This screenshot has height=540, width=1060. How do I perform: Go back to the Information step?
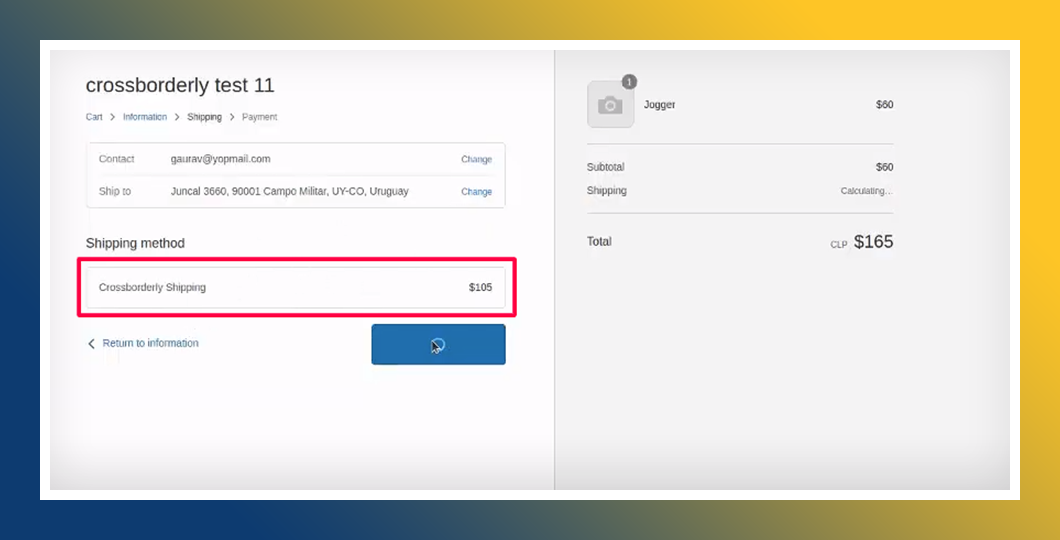tap(145, 117)
